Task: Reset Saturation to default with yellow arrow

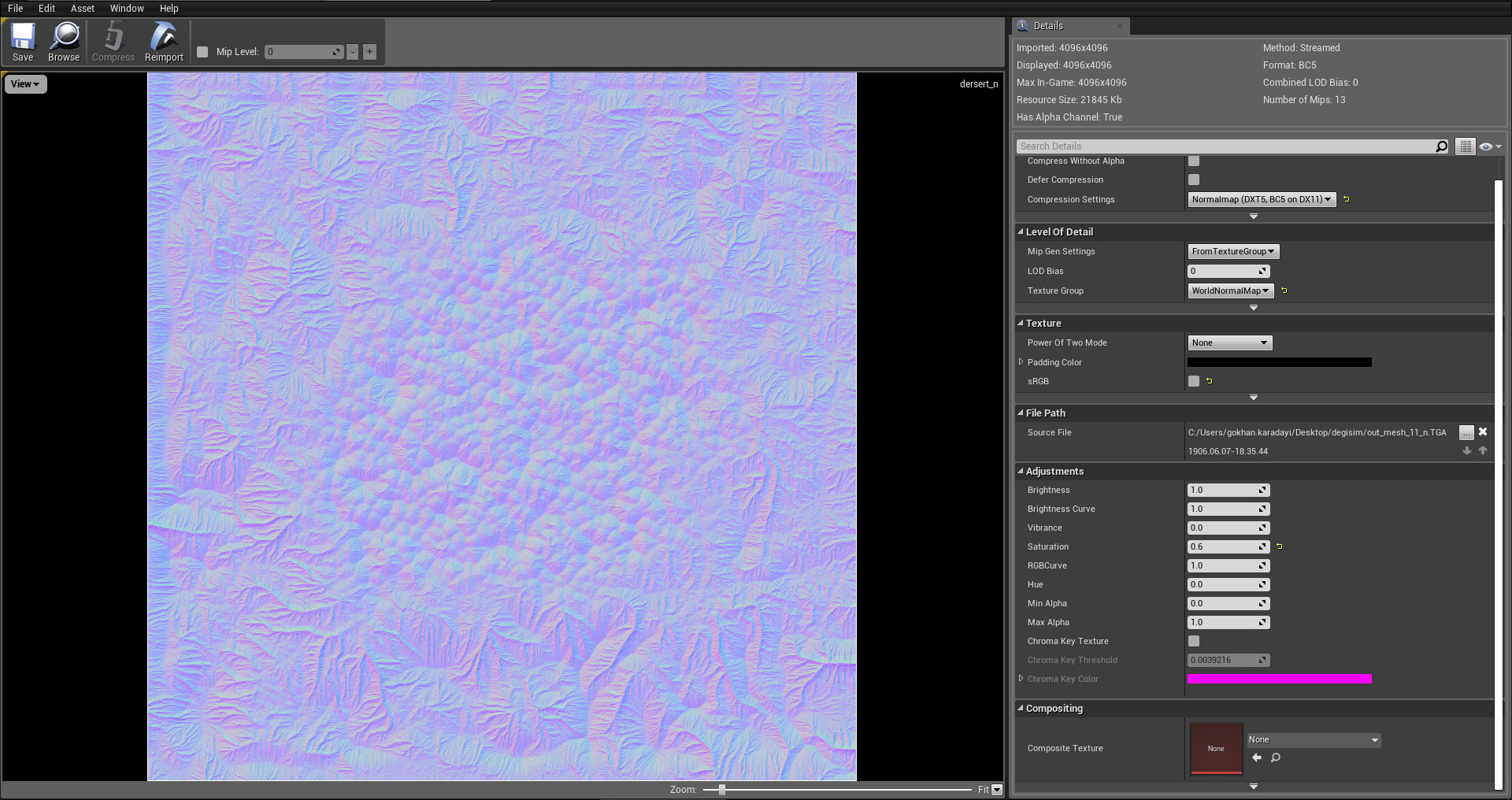Action: (1280, 546)
